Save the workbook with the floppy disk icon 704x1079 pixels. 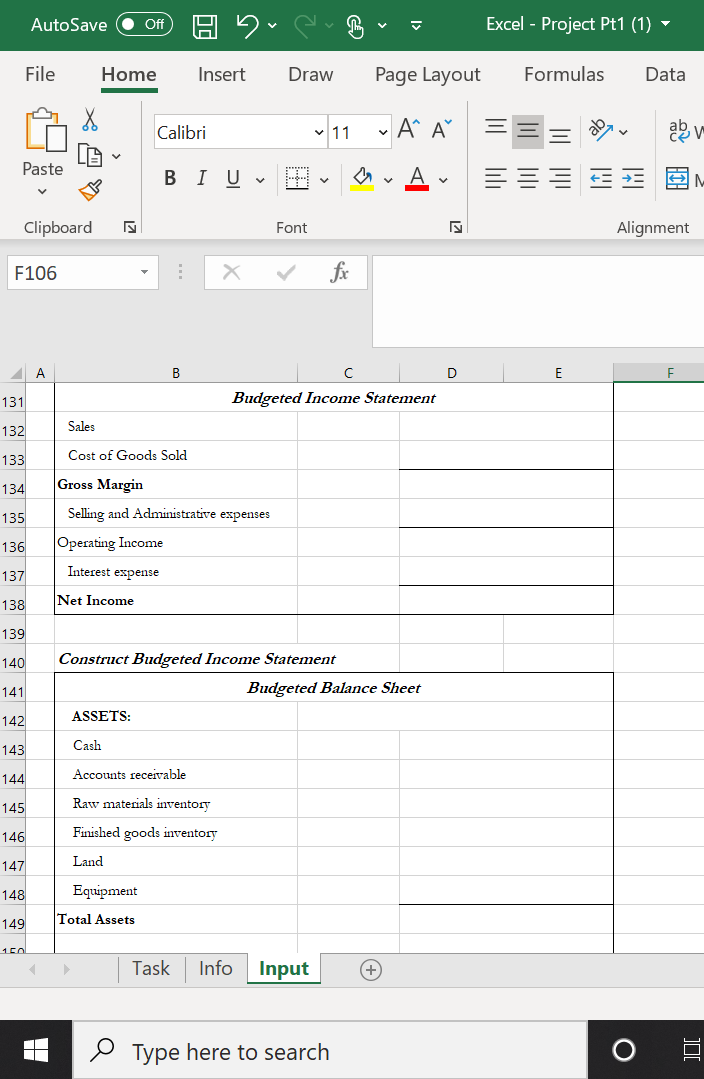(204, 26)
